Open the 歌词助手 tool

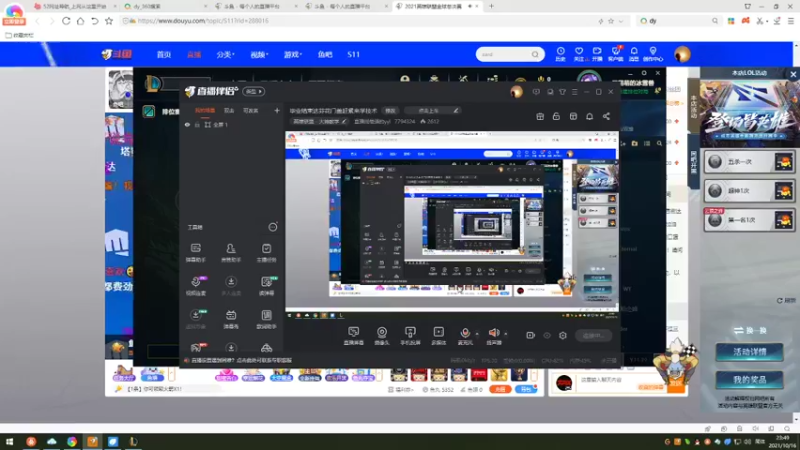pyautogui.click(x=266, y=319)
